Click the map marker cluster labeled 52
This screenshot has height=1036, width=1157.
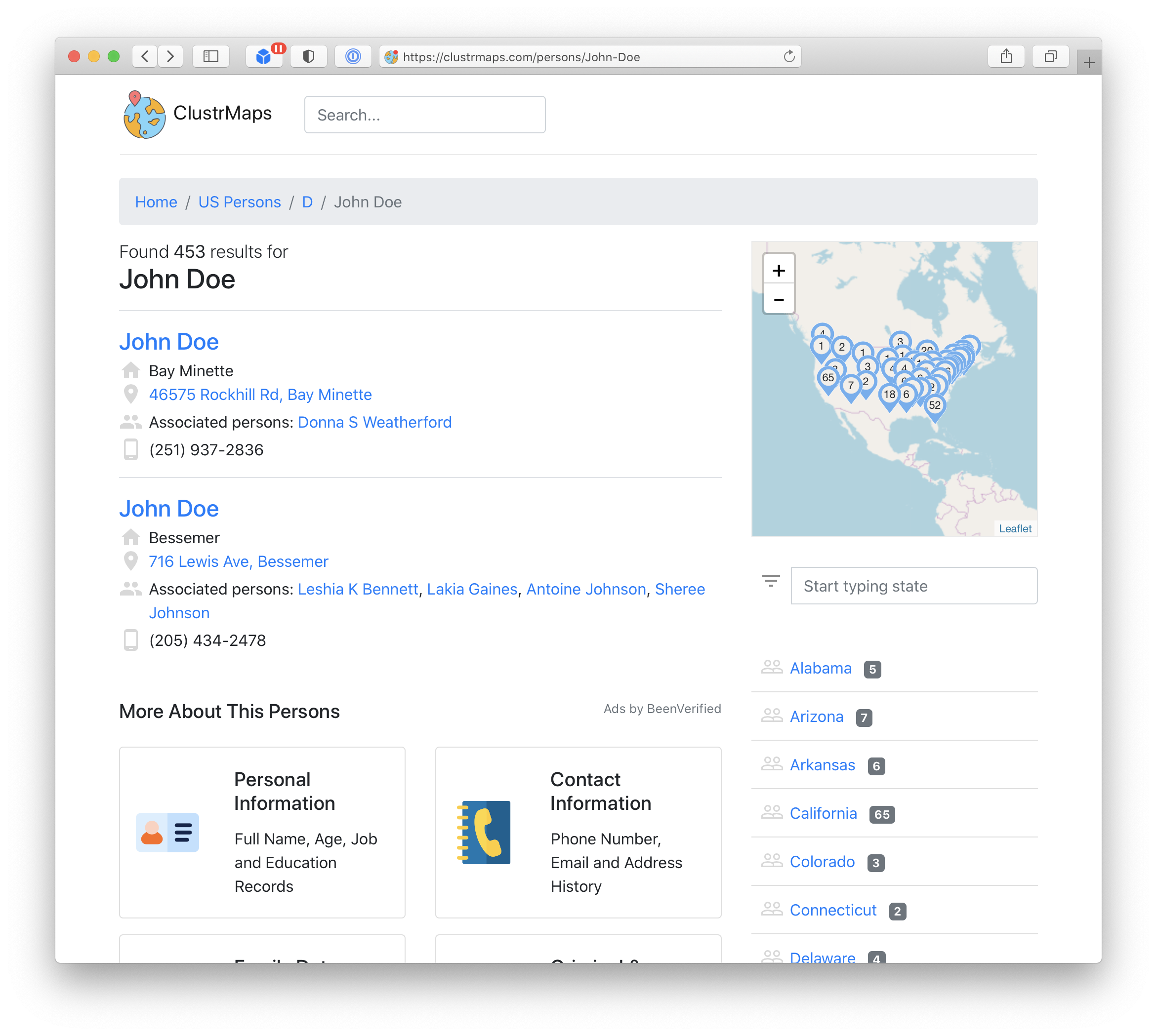tap(934, 406)
